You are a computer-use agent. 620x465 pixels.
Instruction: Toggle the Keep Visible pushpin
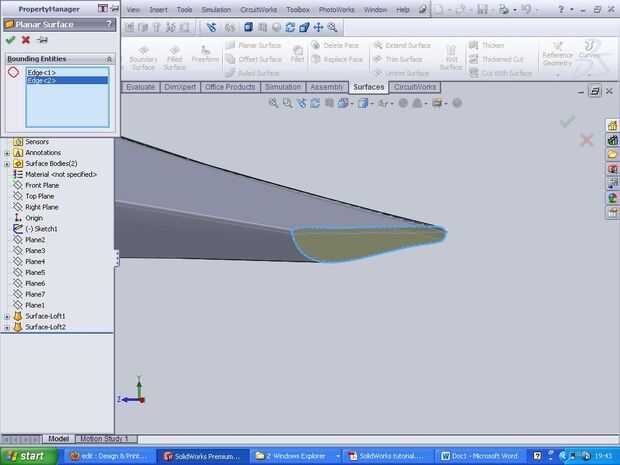coord(42,40)
